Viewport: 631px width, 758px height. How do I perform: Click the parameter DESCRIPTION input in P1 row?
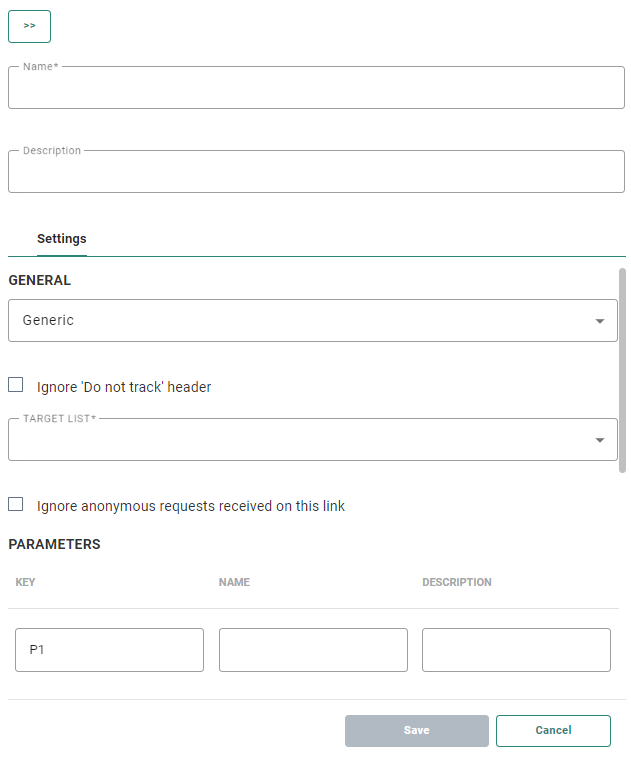pyautogui.click(x=516, y=650)
